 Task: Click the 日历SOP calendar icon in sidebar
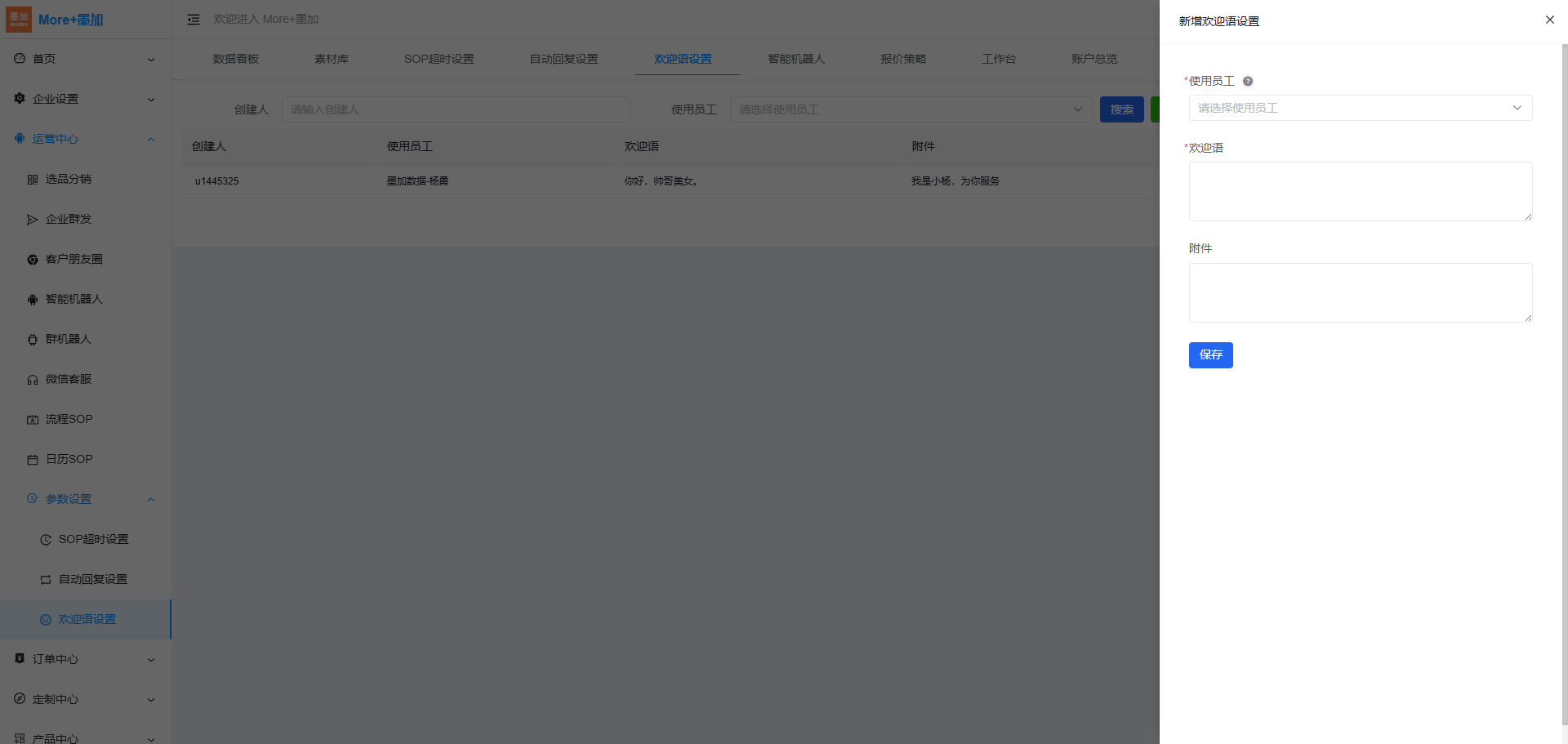[x=33, y=460]
